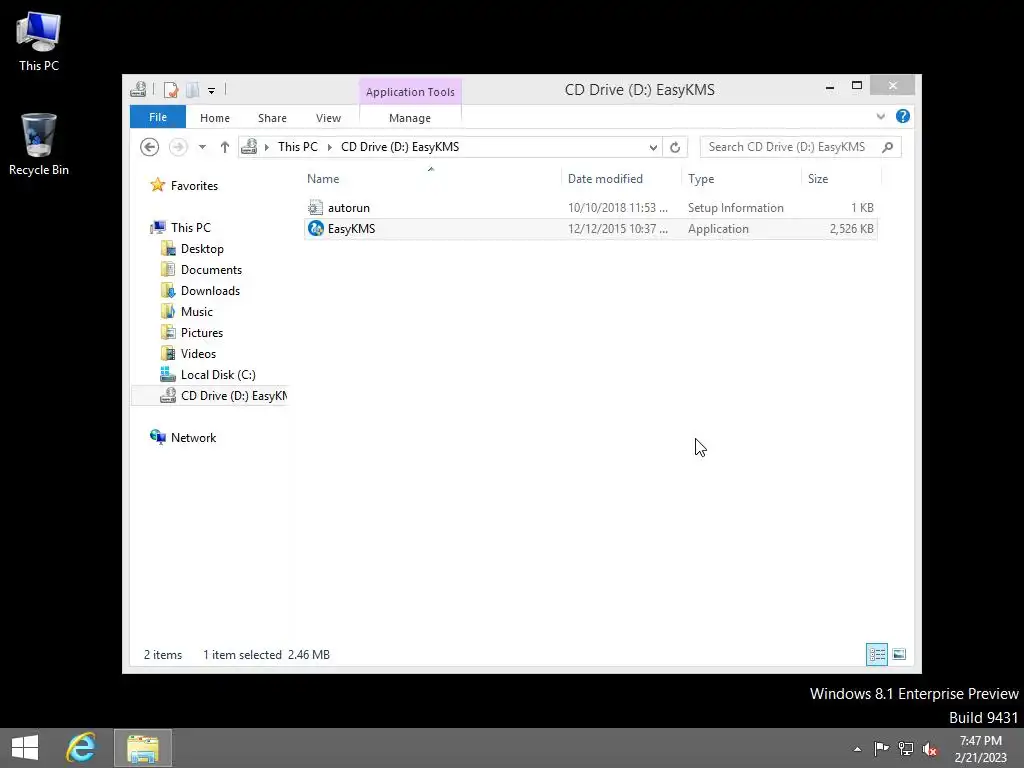Open Customize Quick Access Toolbar dropdown

[x=212, y=90]
